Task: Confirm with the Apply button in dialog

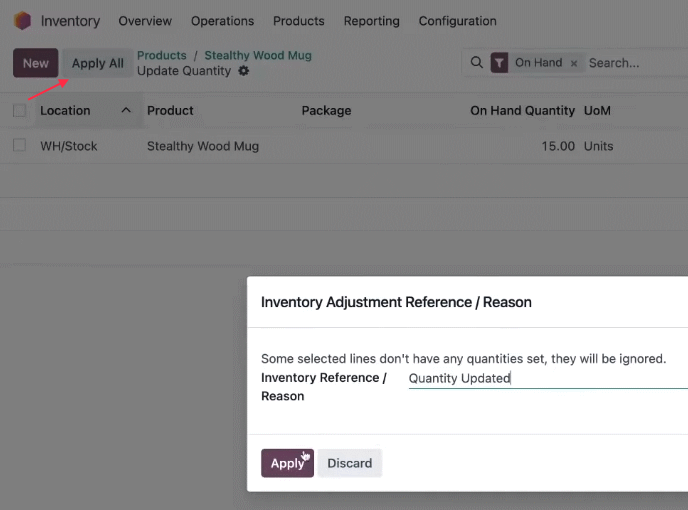Action: (287, 463)
